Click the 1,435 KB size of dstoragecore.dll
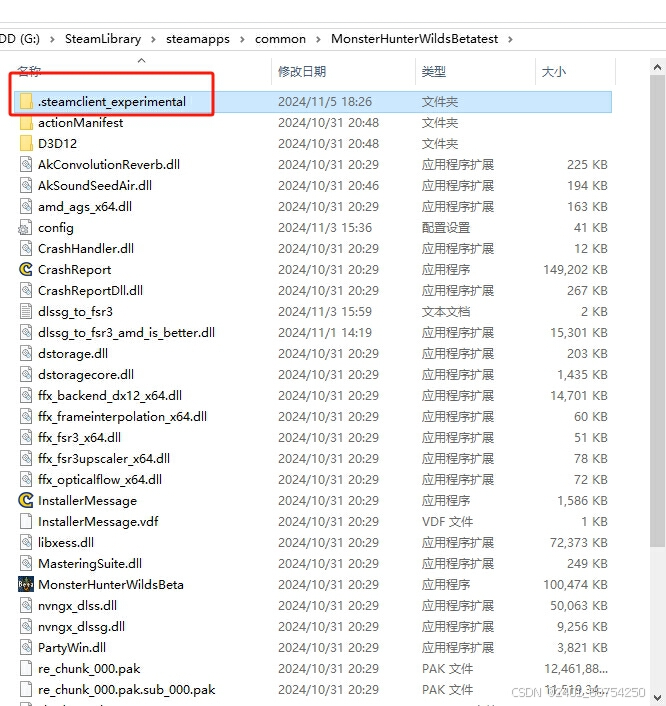Image resolution: width=666 pixels, height=706 pixels. click(582, 375)
